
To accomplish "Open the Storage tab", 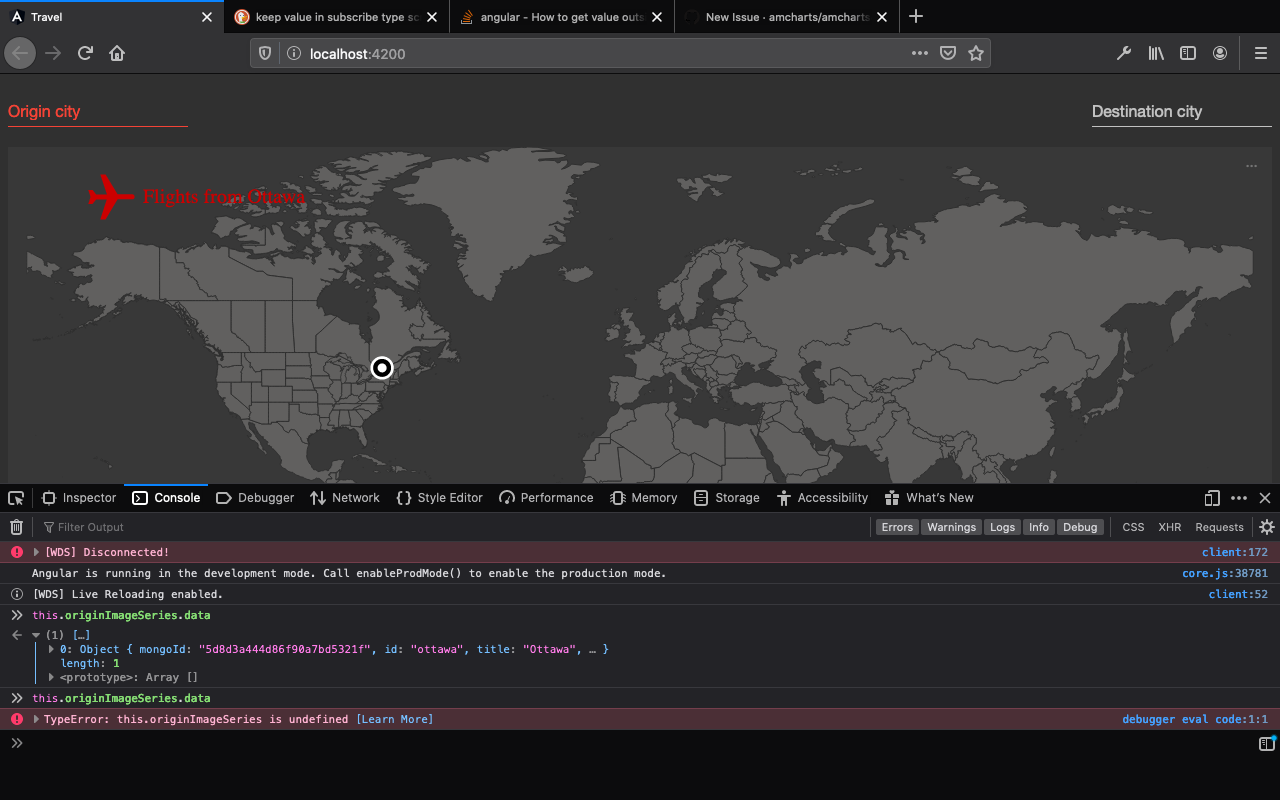I will coord(727,497).
